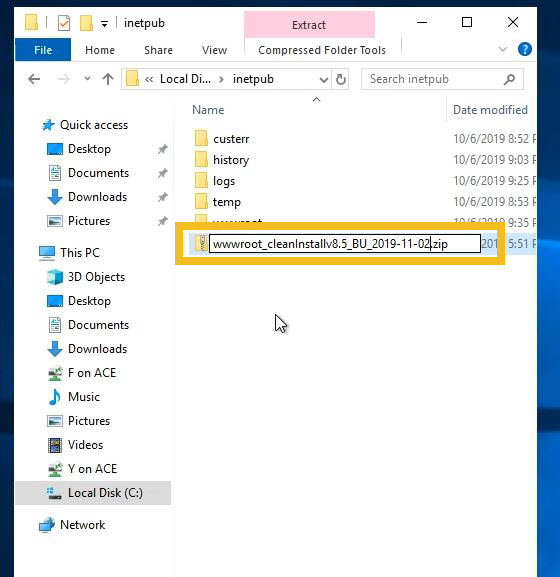The width and height of the screenshot is (560, 577).
Task: Click the search magnifier icon
Action: (x=510, y=79)
